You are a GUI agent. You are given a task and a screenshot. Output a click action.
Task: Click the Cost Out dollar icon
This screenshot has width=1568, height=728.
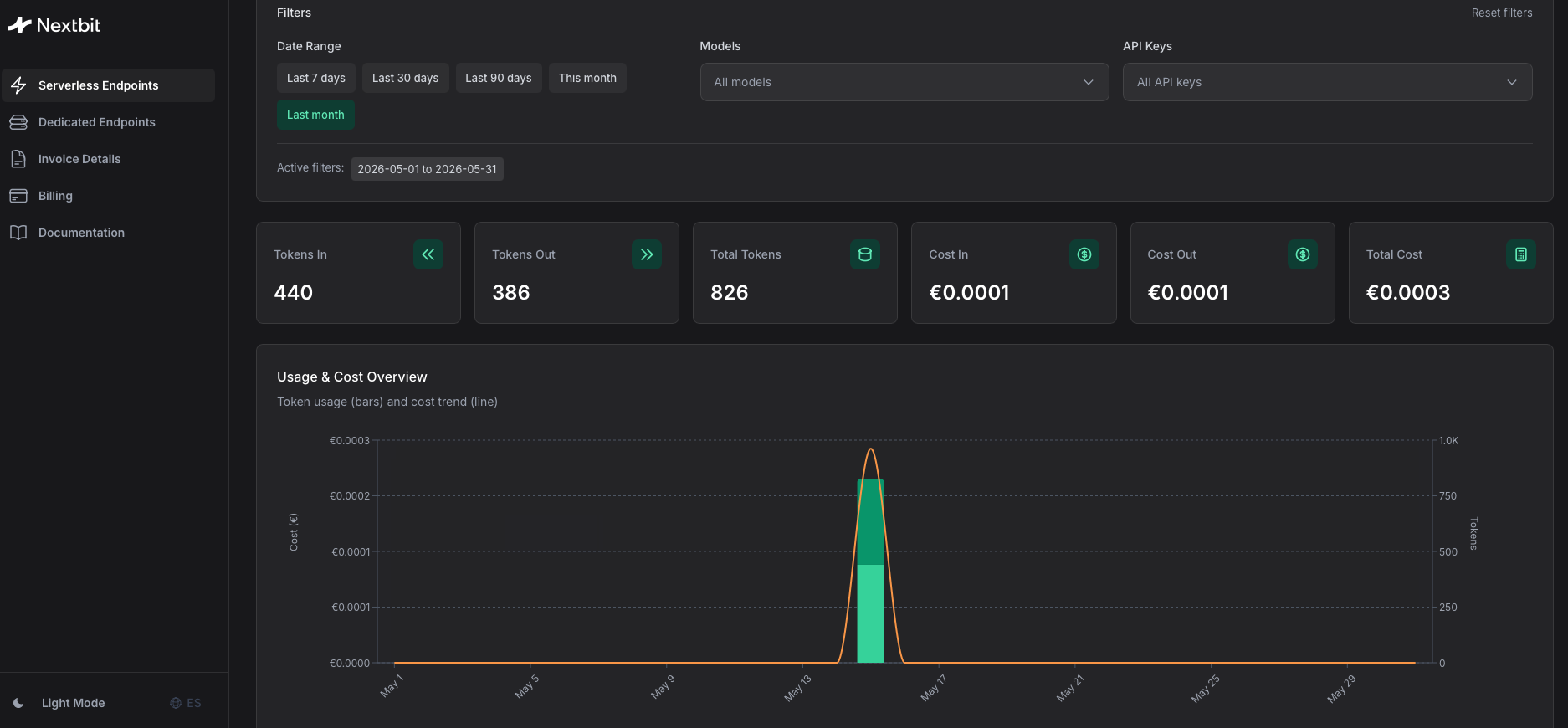(1303, 254)
